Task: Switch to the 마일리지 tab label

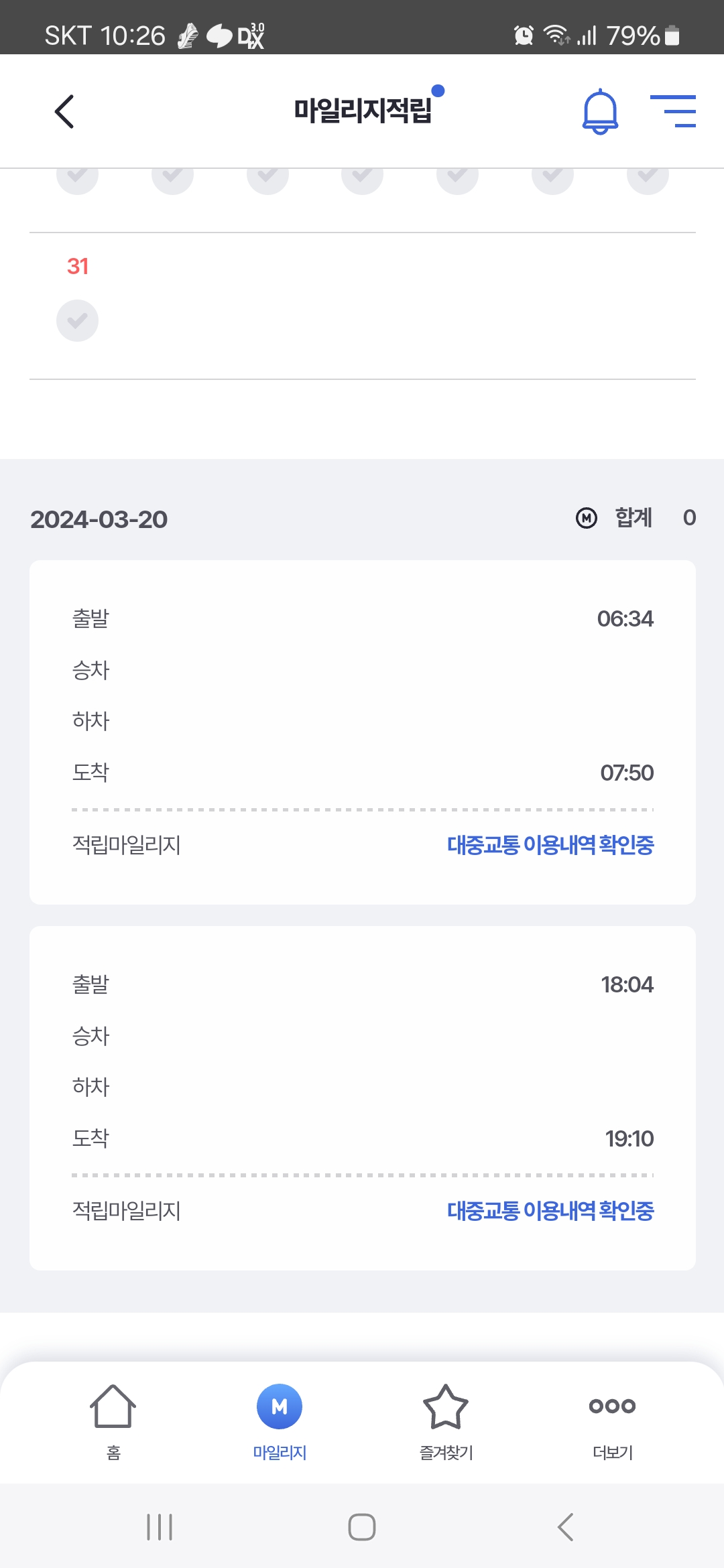Action: tap(280, 1453)
